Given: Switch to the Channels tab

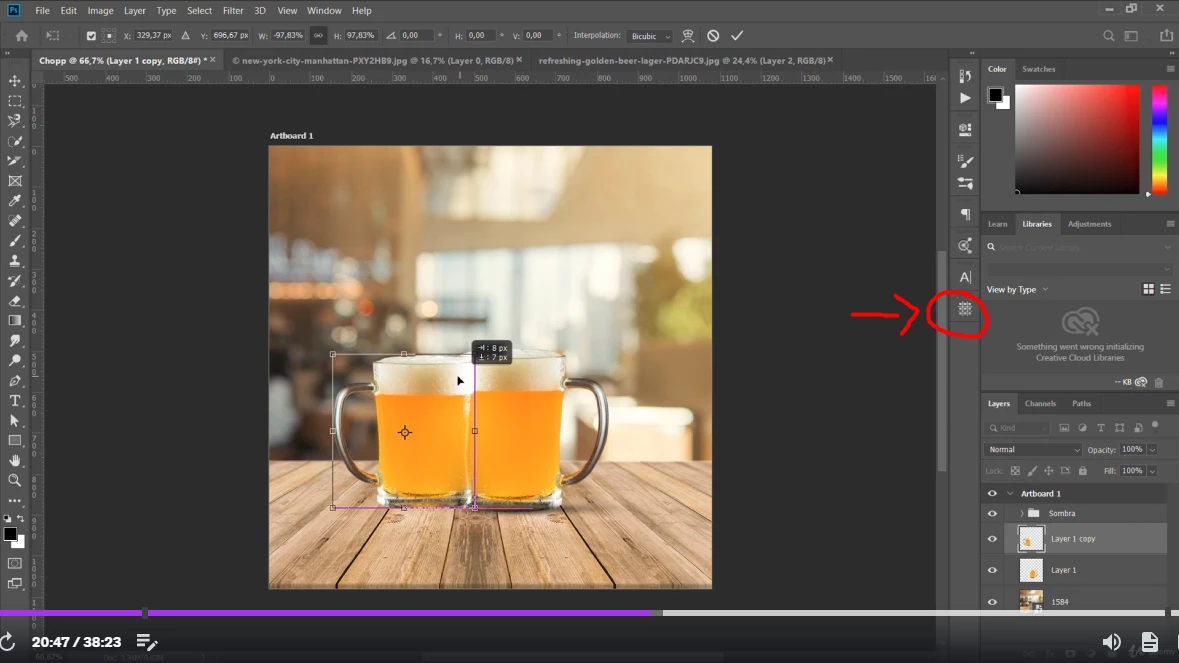Looking at the screenshot, I should point(1040,404).
